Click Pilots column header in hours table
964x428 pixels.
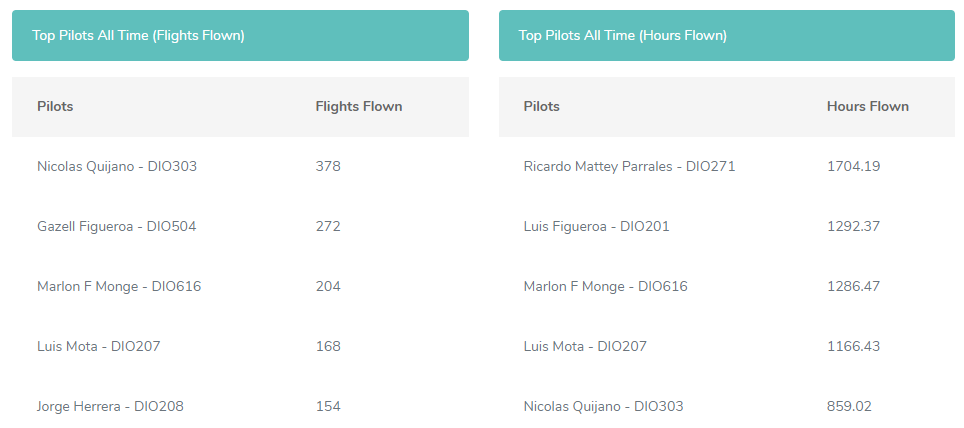[x=542, y=106]
